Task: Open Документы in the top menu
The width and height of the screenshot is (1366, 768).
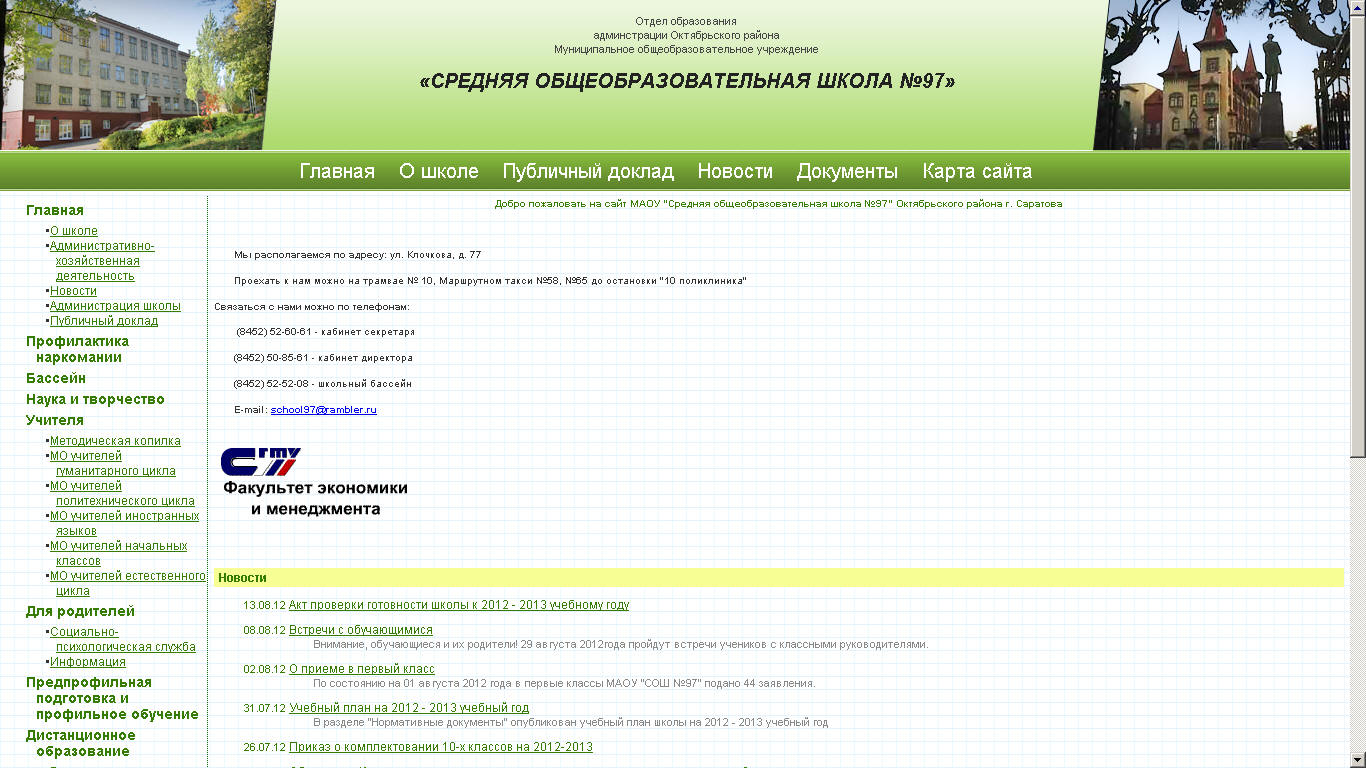Action: [x=847, y=171]
